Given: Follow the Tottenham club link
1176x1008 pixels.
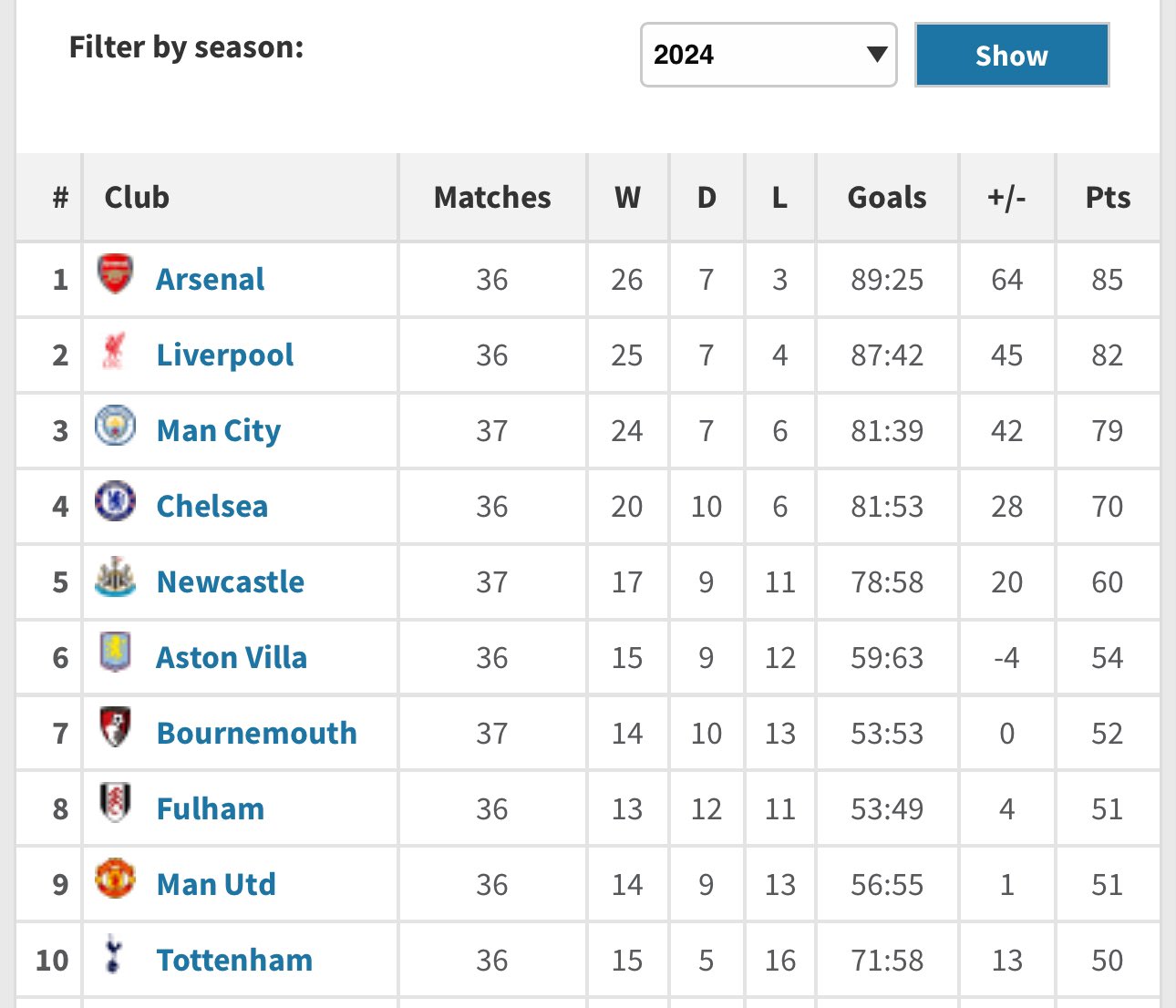Looking at the screenshot, I should [x=235, y=960].
